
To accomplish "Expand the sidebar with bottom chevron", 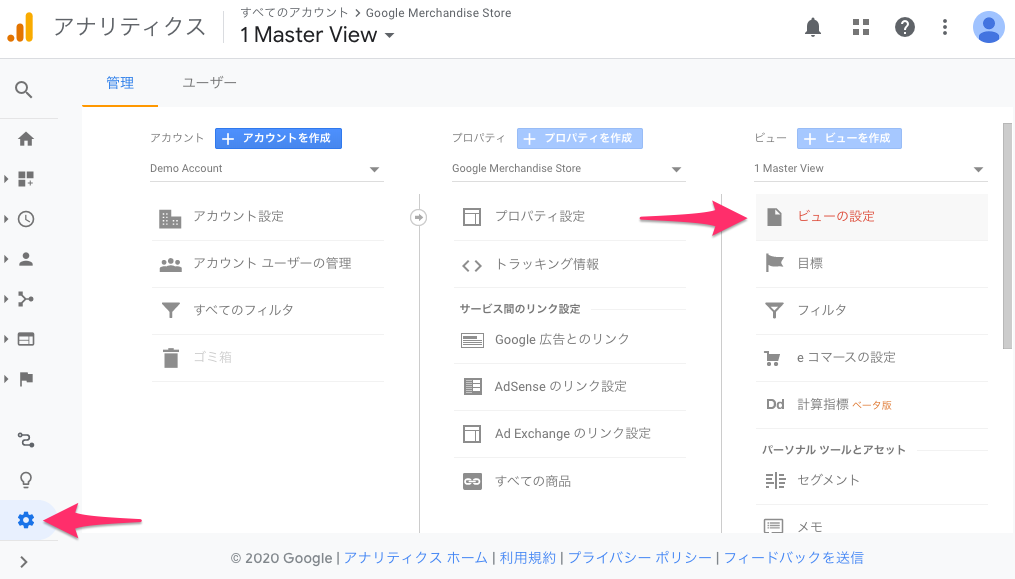I will pyautogui.click(x=24, y=562).
